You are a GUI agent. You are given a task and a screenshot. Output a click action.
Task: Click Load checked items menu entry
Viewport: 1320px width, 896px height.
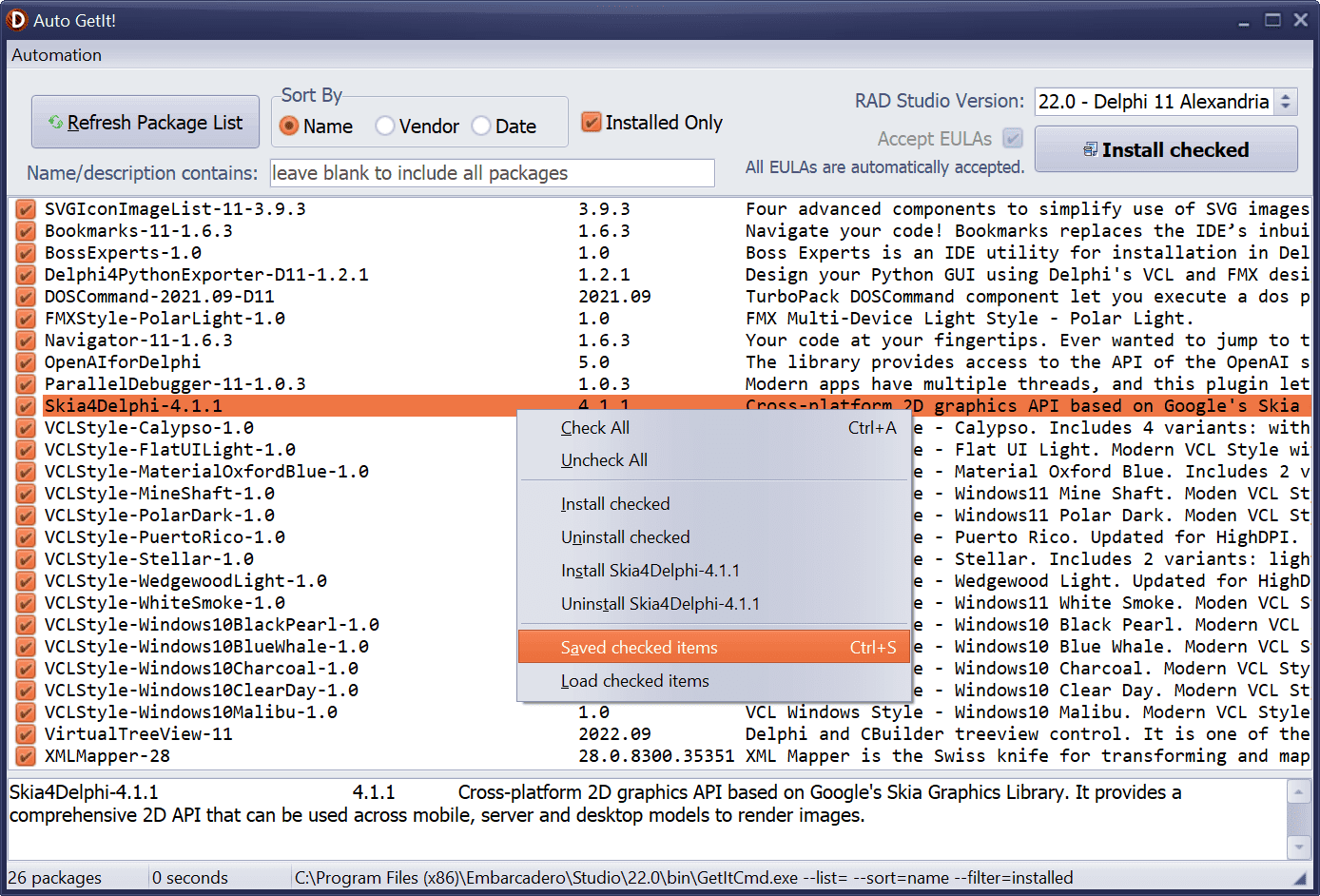point(714,681)
